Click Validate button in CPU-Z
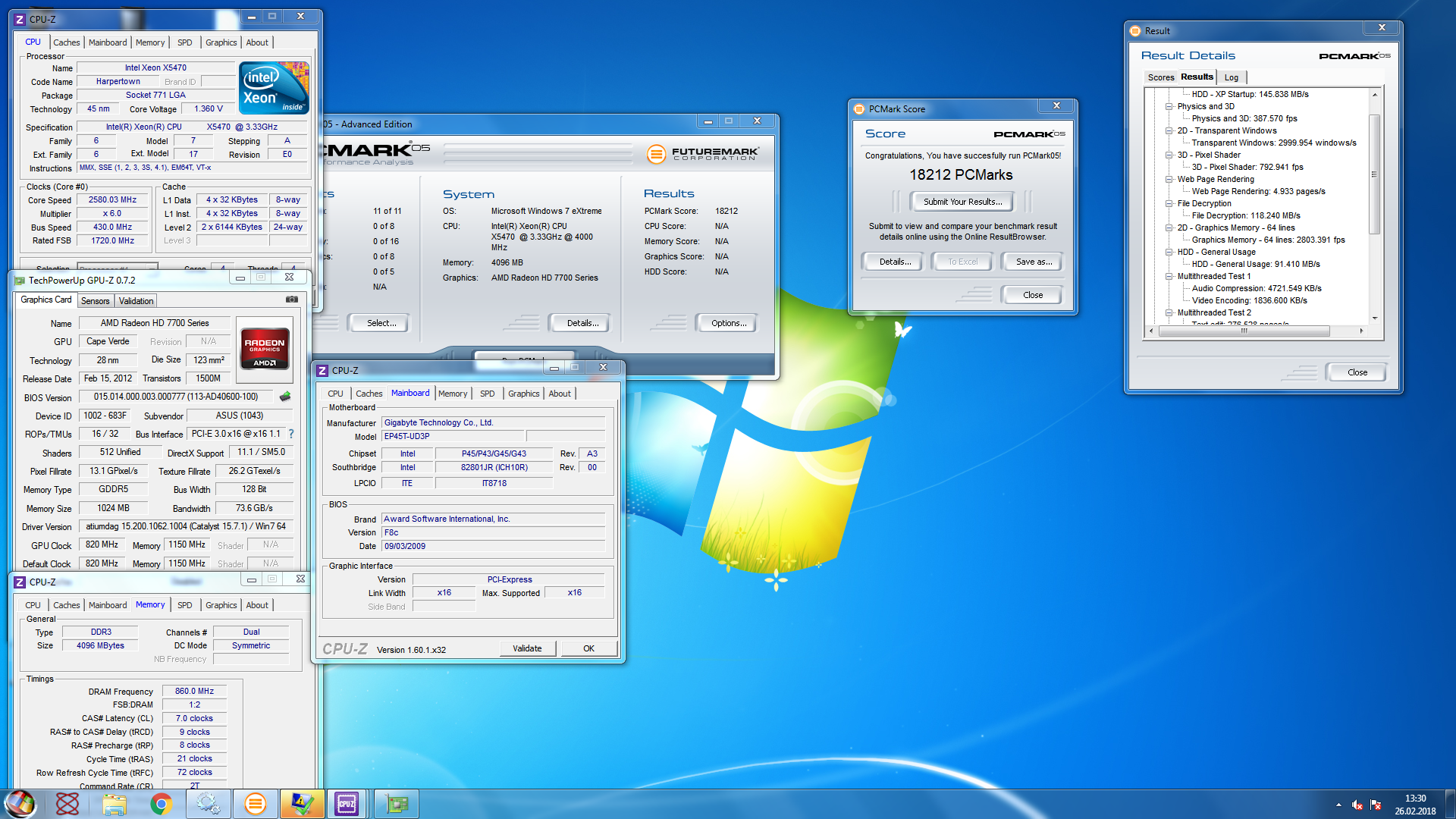1456x819 pixels. [527, 648]
